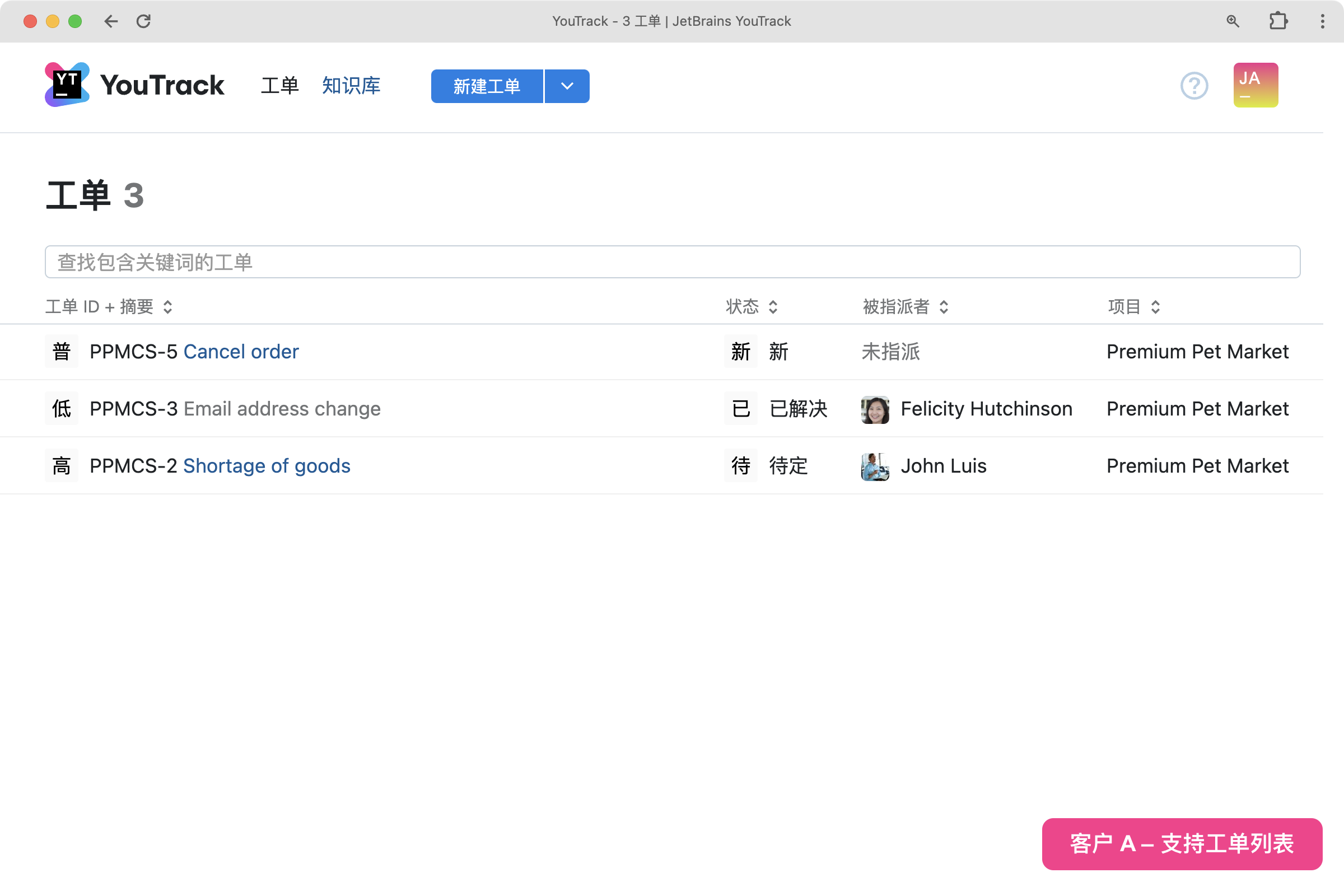Click the browser reload icon
Image resolution: width=1344 pixels, height=896 pixels.
pos(143,21)
